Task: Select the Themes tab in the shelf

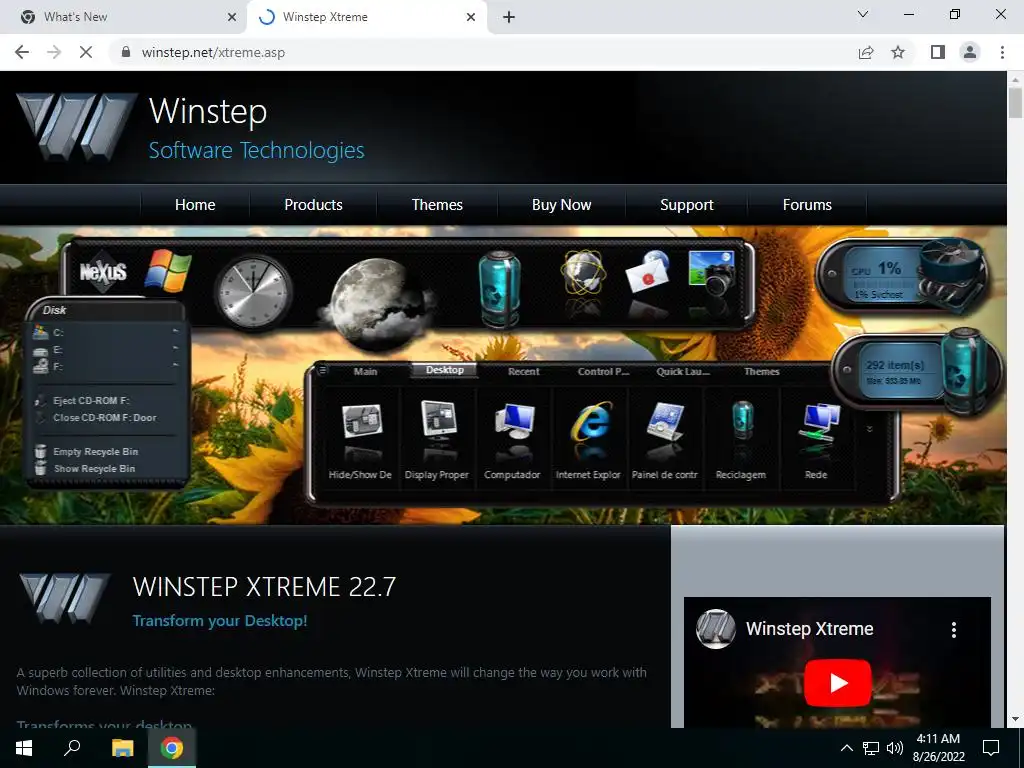Action: click(x=761, y=372)
